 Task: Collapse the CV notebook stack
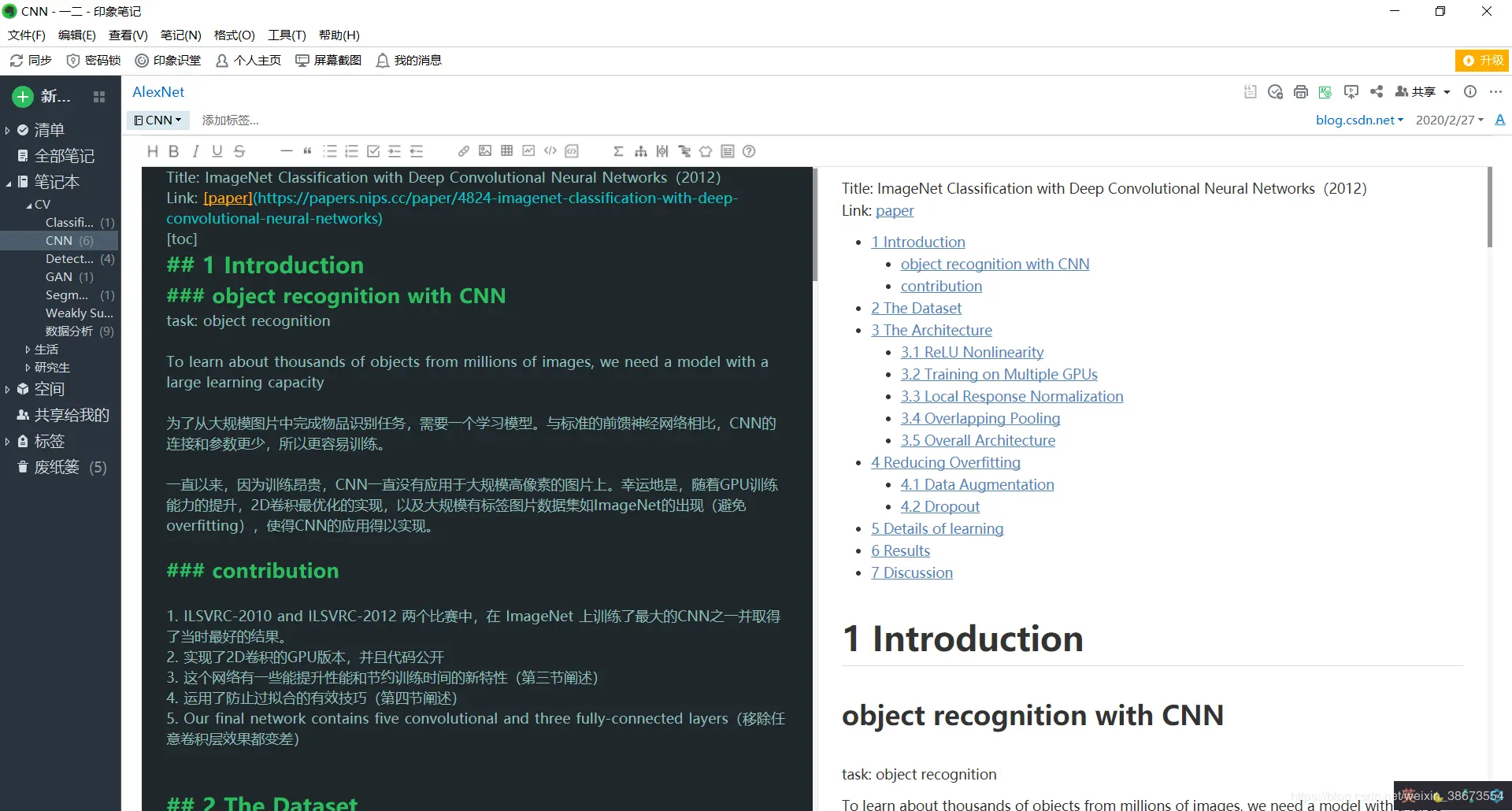(29, 205)
